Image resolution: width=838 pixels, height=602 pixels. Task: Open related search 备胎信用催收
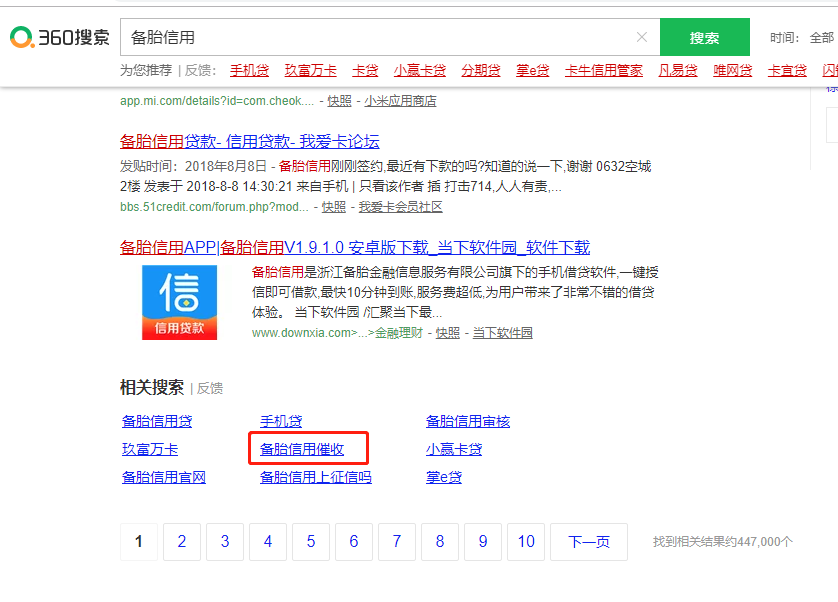[302, 449]
